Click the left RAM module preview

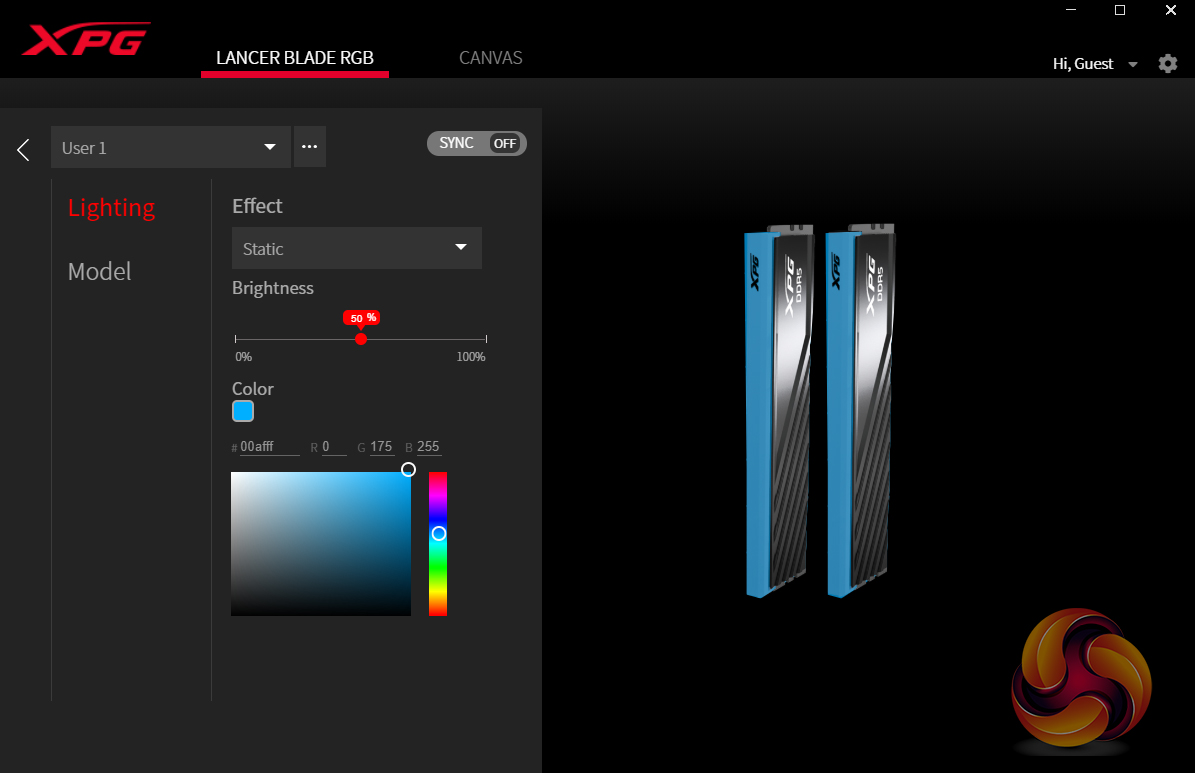[778, 411]
